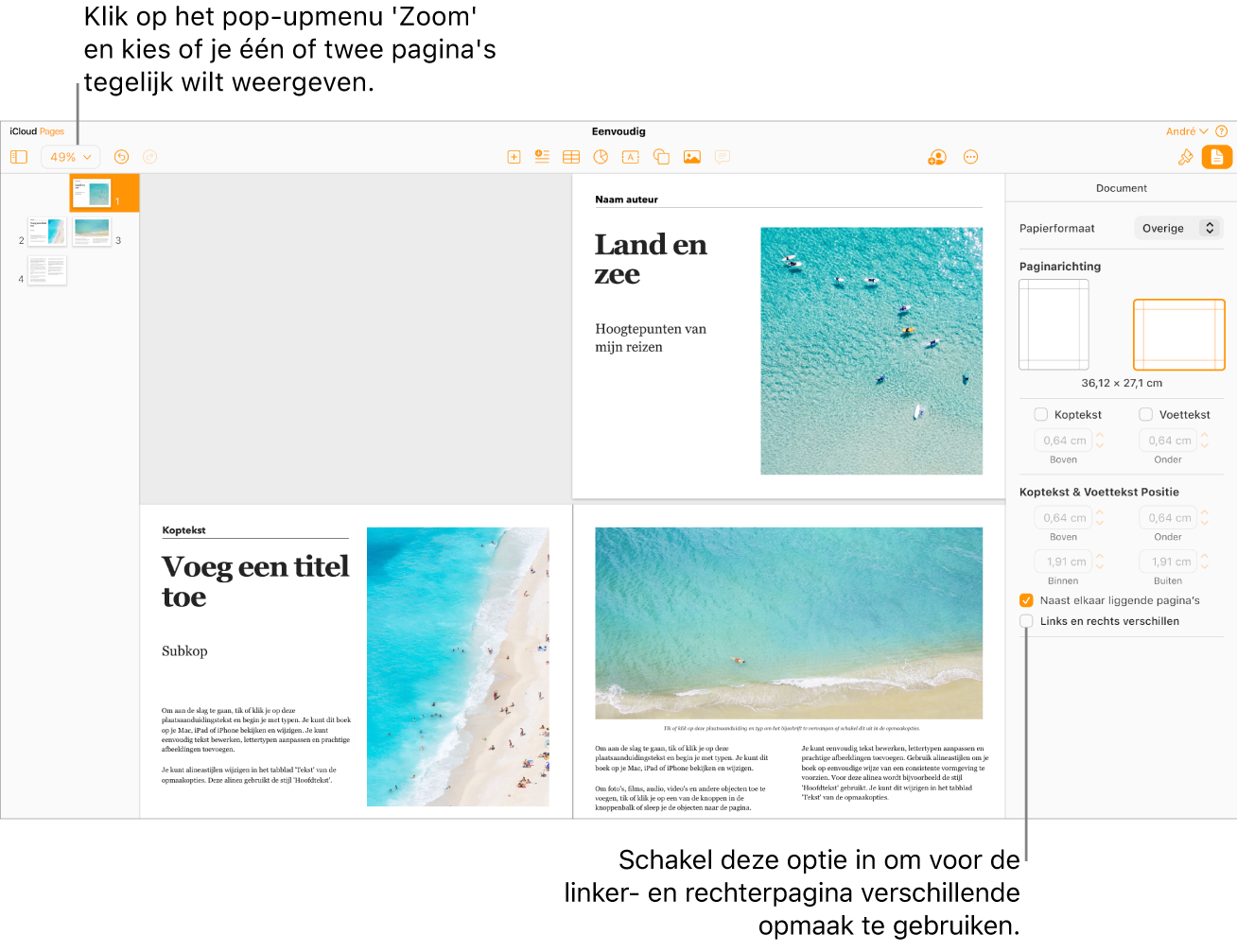Image resolution: width=1237 pixels, height=952 pixels.
Task: Open the zoom level dropdown
Action: coord(69,157)
